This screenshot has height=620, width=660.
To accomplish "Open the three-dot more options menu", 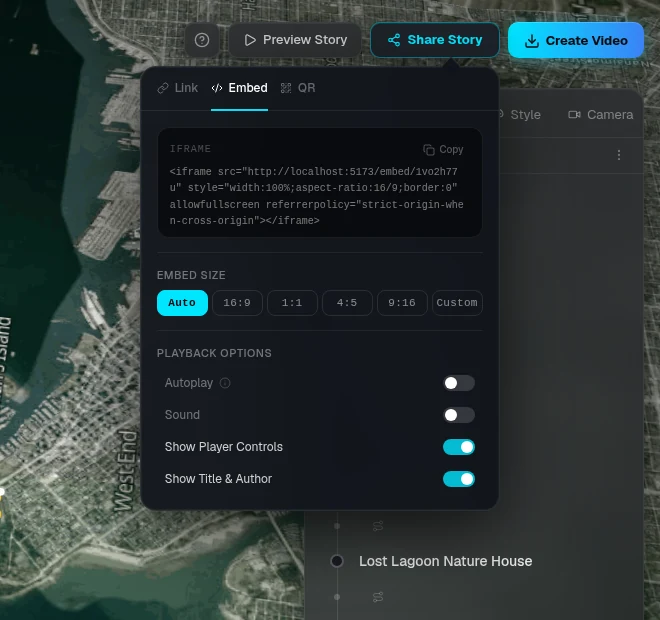I will coord(619,155).
